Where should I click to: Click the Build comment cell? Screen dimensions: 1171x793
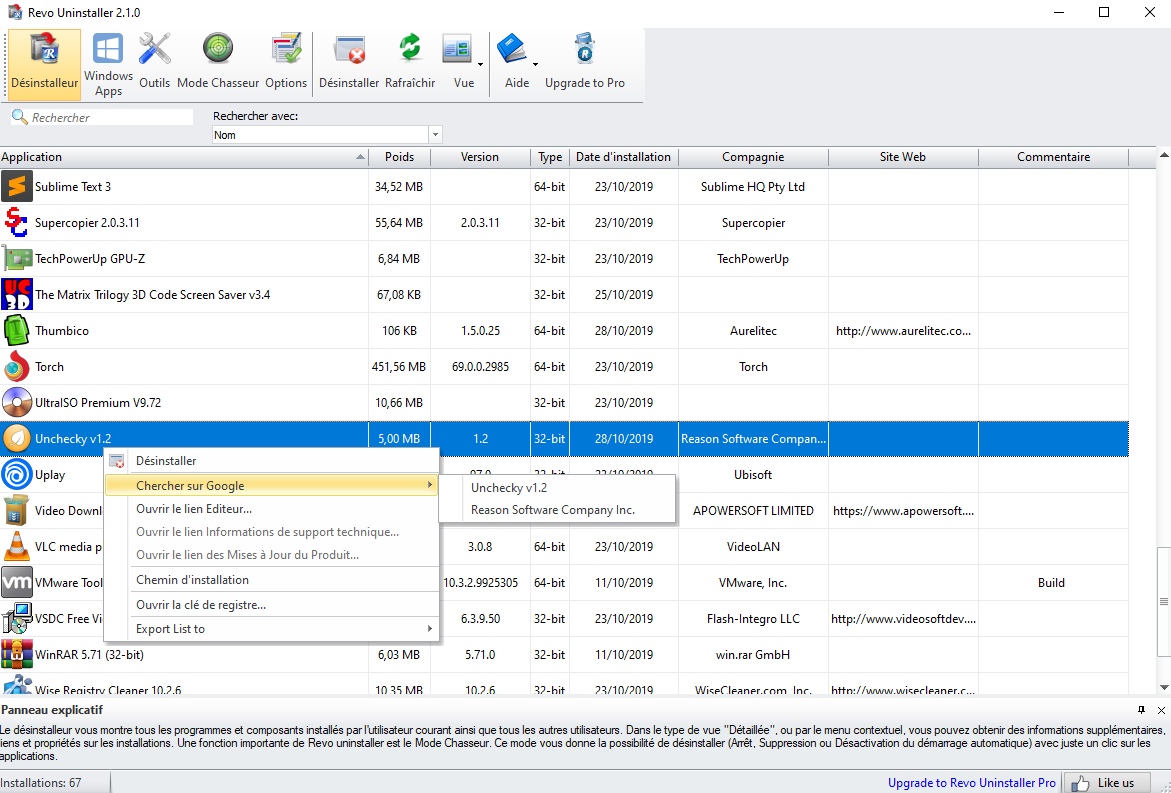(x=1051, y=582)
